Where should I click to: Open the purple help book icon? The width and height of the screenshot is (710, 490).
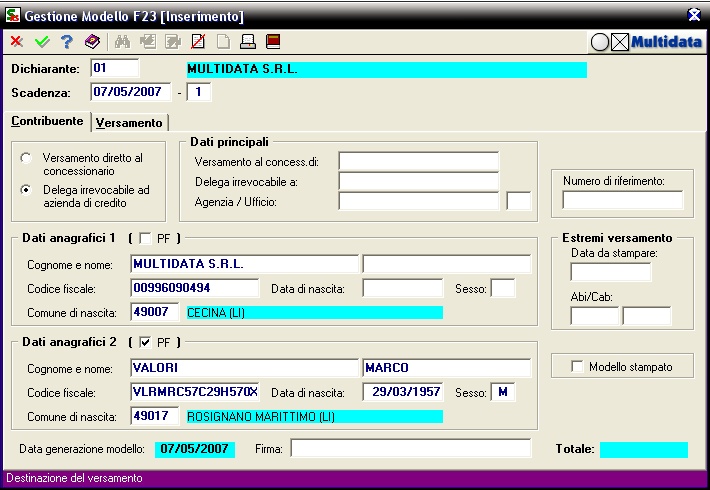pyautogui.click(x=92, y=42)
